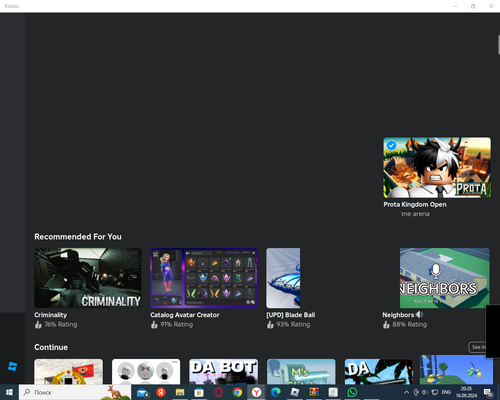This screenshot has height=400, width=500.
Task: Open Microsoft Store from the taskbar
Action: (x=199, y=392)
